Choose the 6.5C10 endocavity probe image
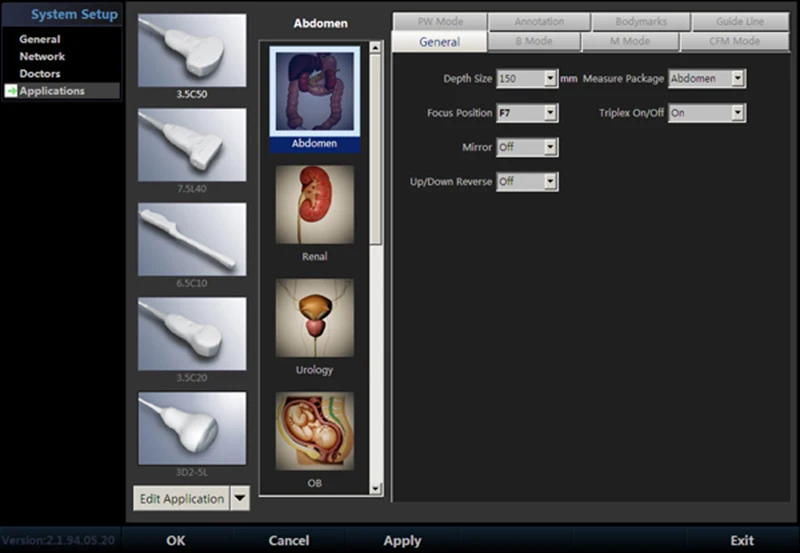Screen dimensions: 800x553 [x=190, y=239]
